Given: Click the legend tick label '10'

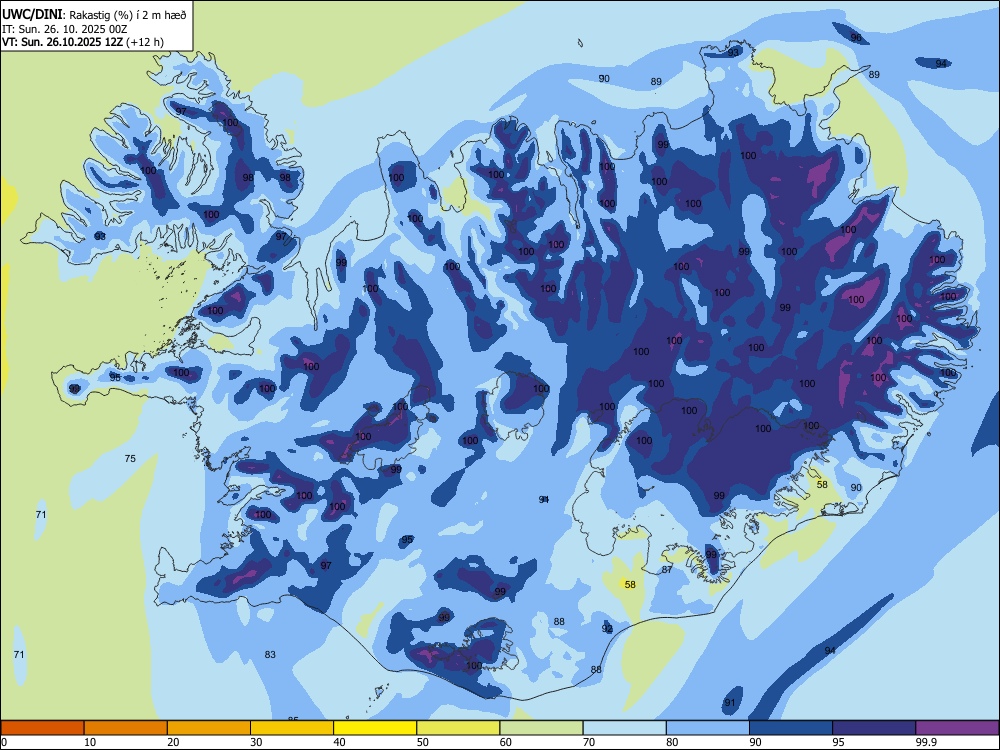Looking at the screenshot, I should click(90, 742).
